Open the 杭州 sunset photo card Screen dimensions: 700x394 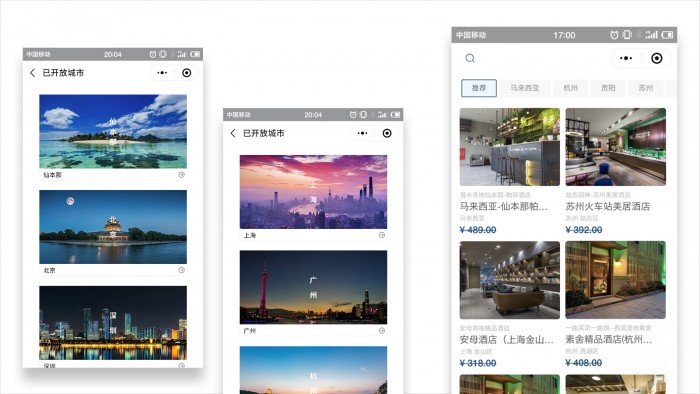(x=313, y=370)
